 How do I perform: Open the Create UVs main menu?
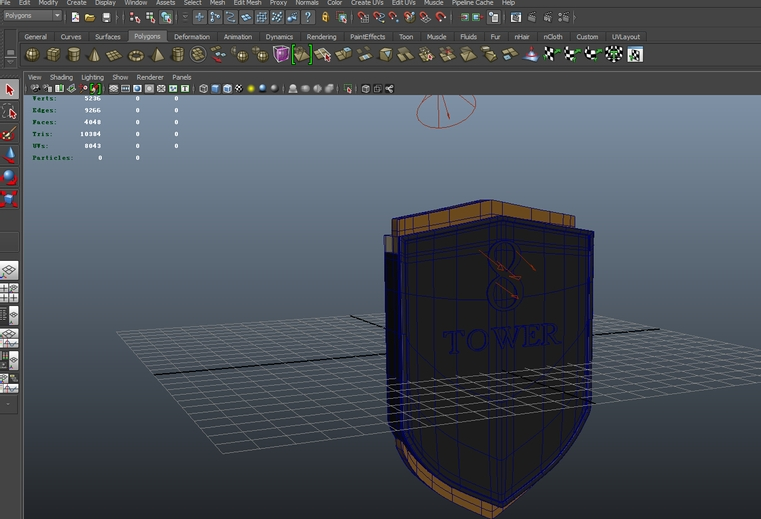click(367, 2)
